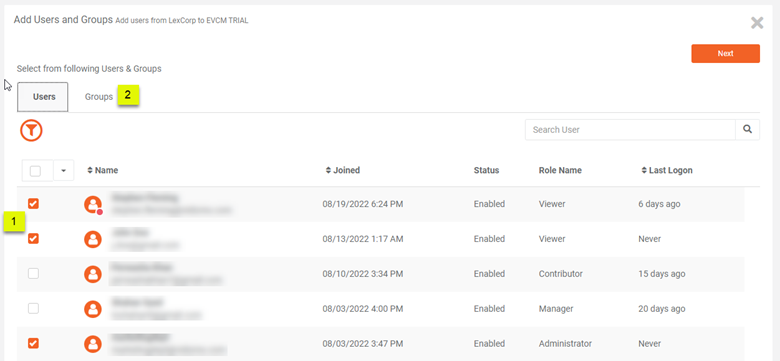Click avatar of the Contributor role user
Screen dimensions: 780x361
(93, 274)
